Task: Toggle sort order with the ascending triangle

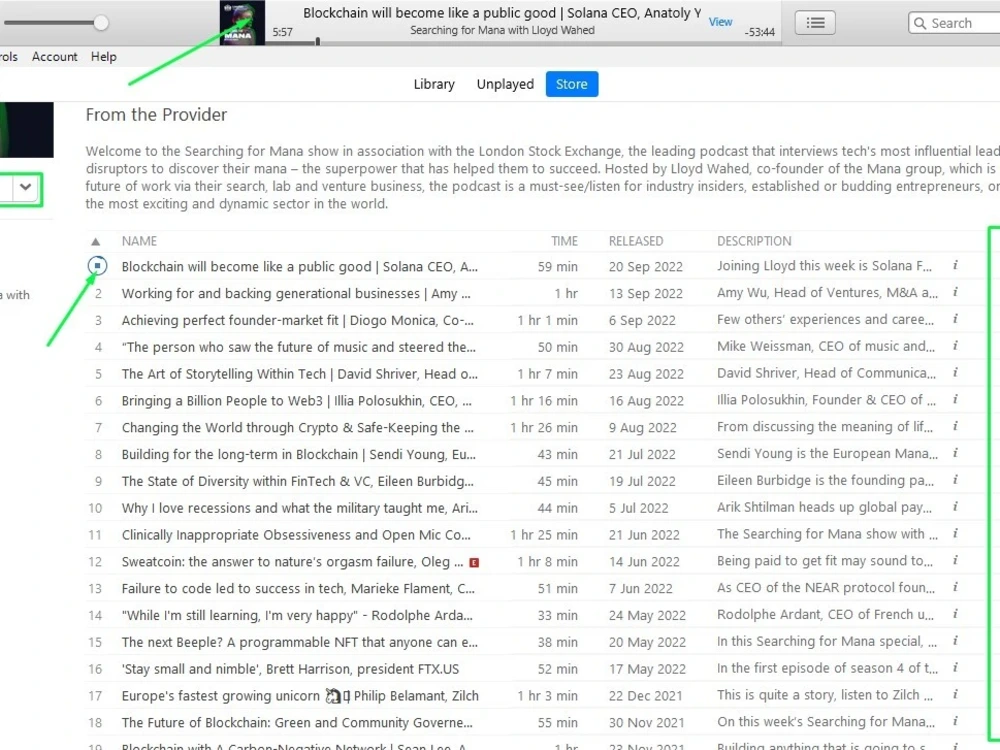Action: tap(96, 241)
